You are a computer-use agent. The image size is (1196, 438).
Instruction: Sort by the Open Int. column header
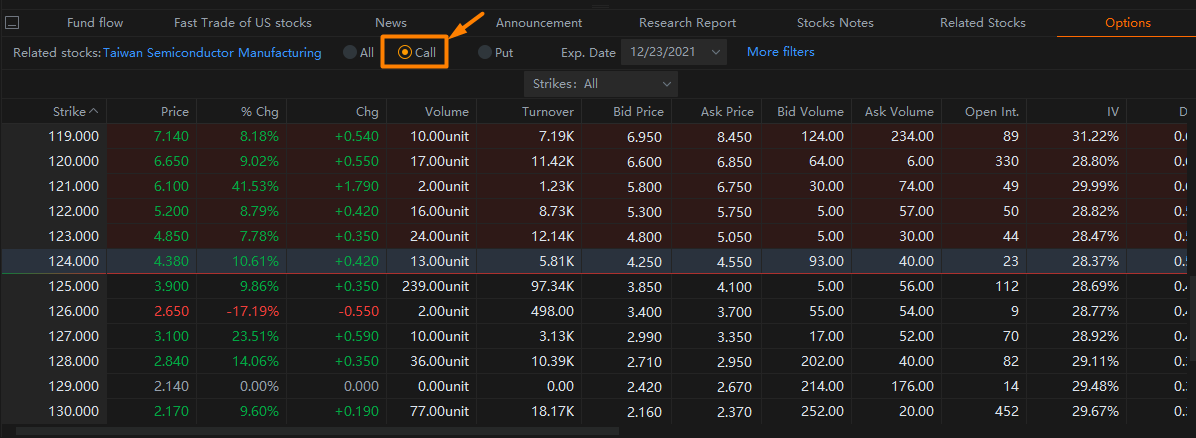point(992,111)
